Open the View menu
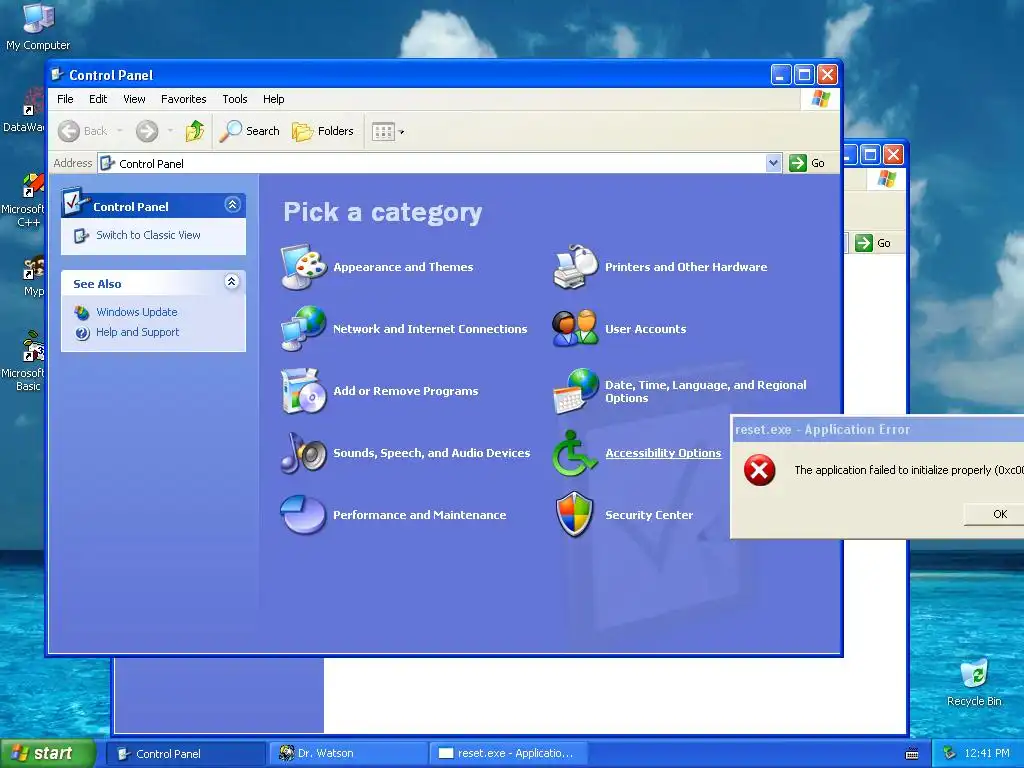Viewport: 1024px width, 768px height. pyautogui.click(x=134, y=99)
